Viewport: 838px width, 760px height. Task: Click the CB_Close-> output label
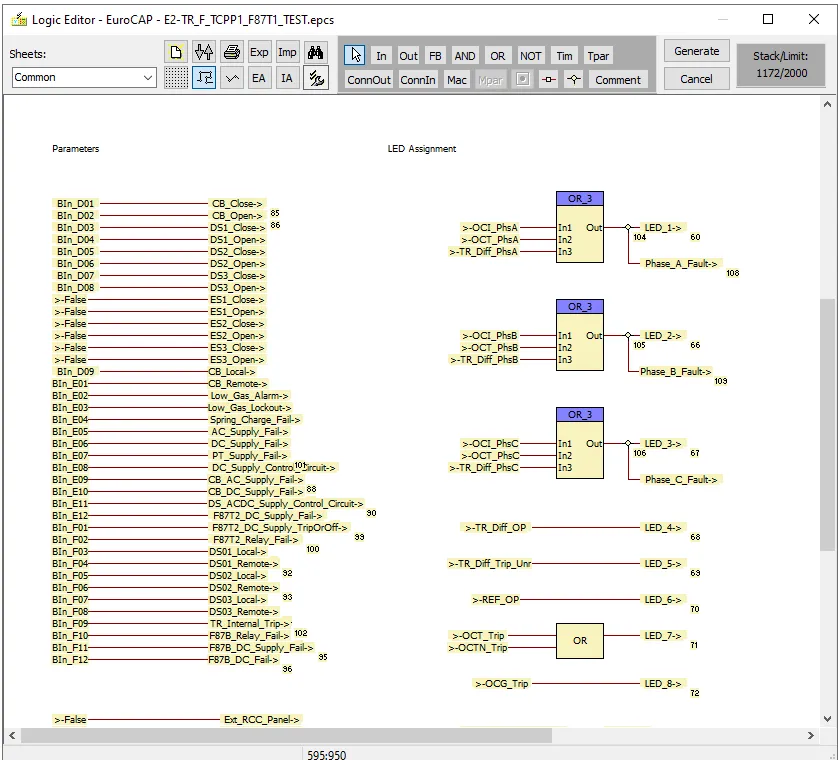(237, 204)
